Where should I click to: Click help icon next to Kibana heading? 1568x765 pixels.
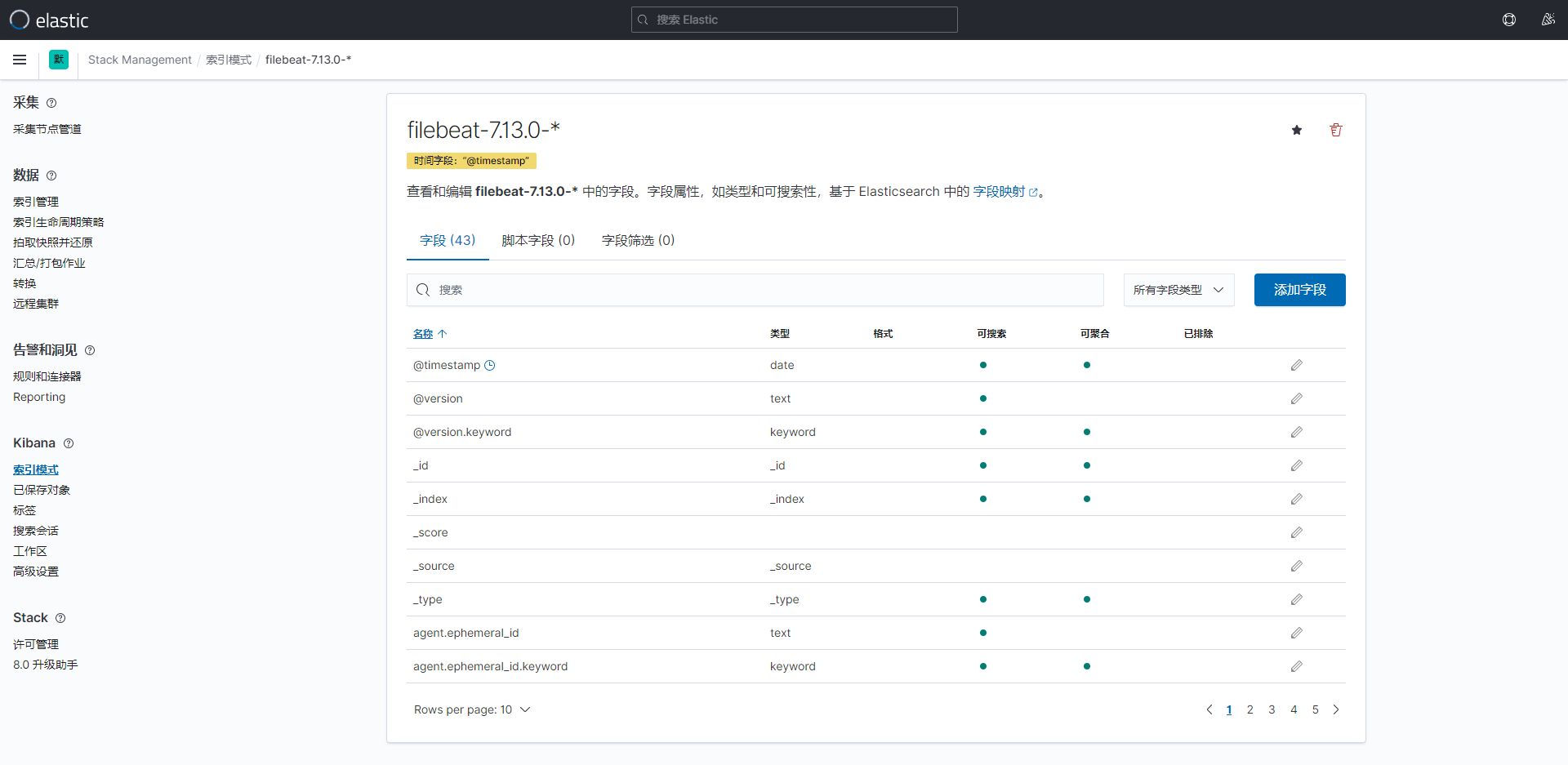point(69,443)
